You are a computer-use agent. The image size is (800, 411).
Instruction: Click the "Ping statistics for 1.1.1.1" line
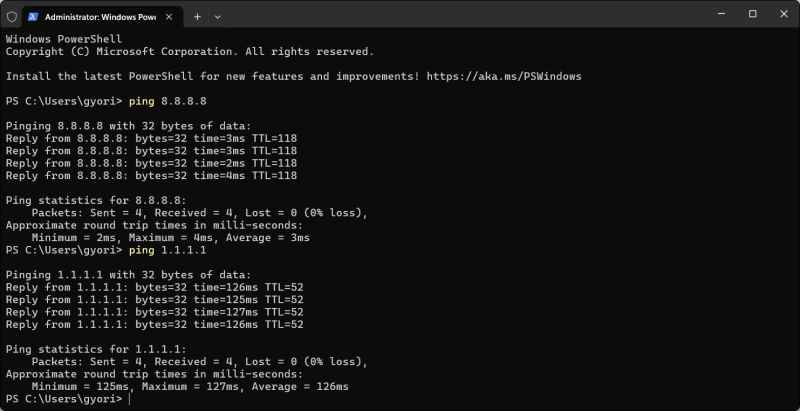click(96, 349)
